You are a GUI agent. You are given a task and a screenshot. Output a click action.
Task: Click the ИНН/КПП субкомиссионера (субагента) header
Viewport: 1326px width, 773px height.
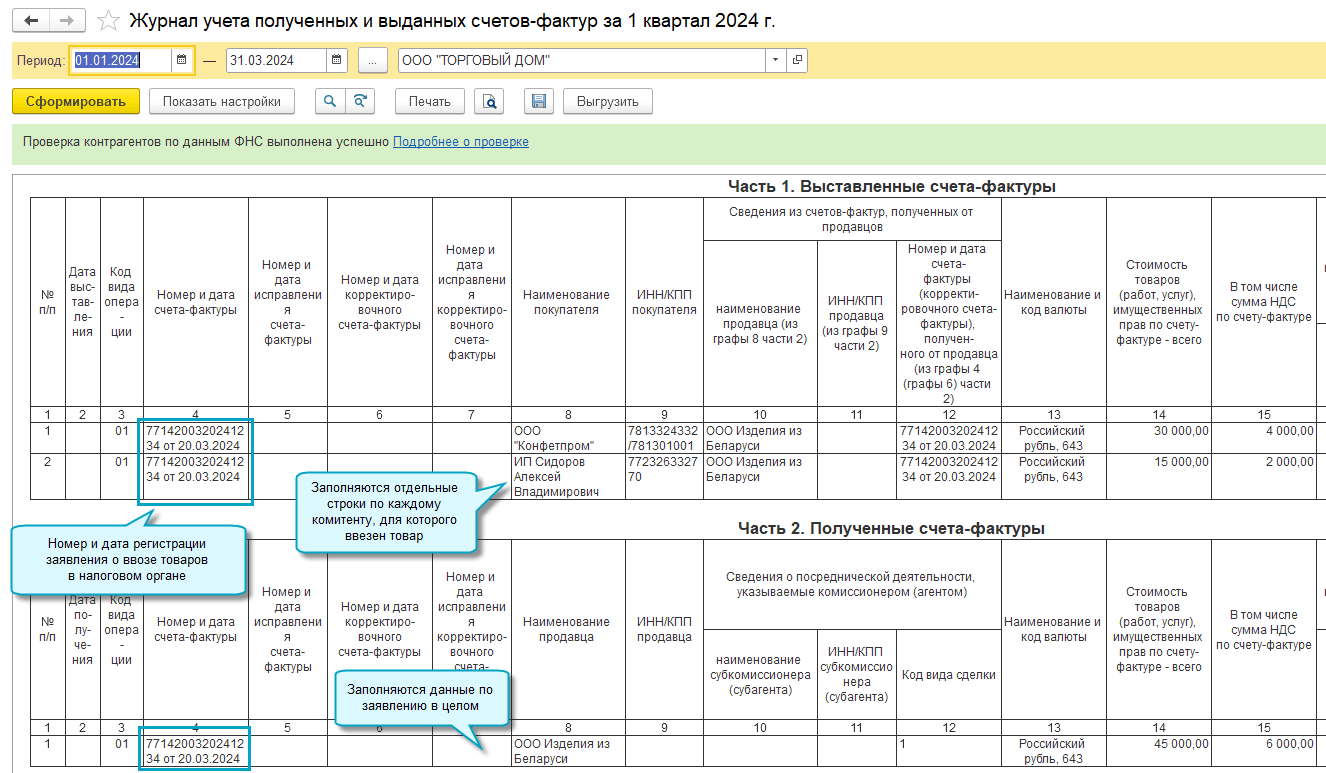857,674
